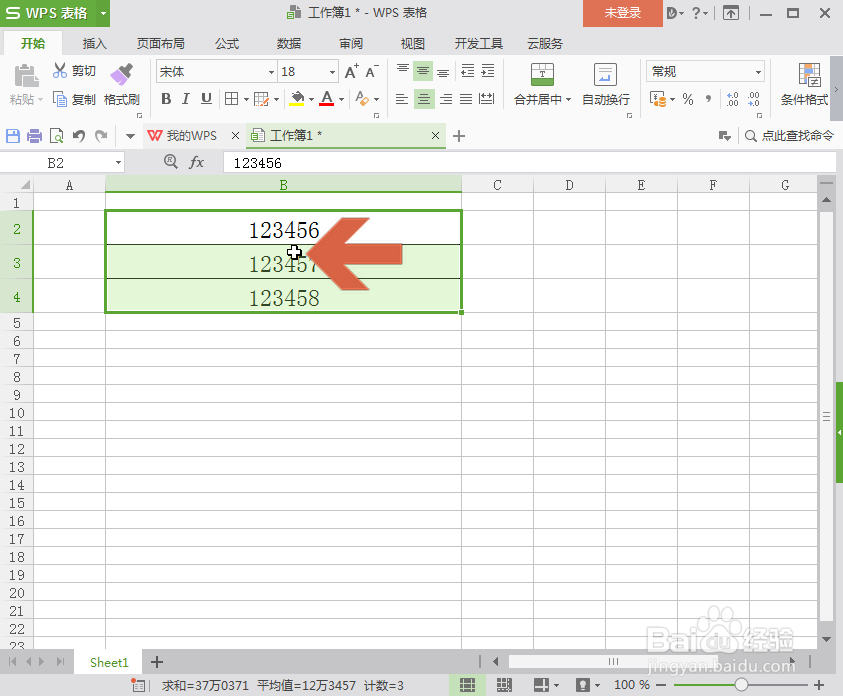This screenshot has width=843, height=696.
Task: Click Merge and Center icon
Action: 542,75
